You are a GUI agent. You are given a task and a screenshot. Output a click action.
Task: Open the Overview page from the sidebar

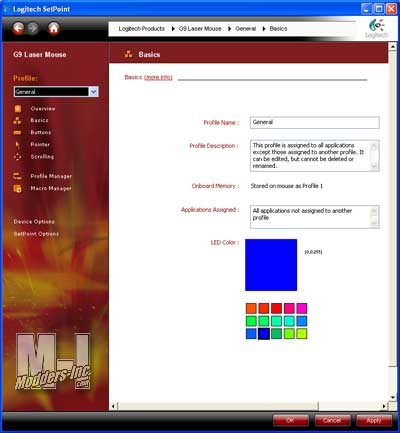point(43,109)
